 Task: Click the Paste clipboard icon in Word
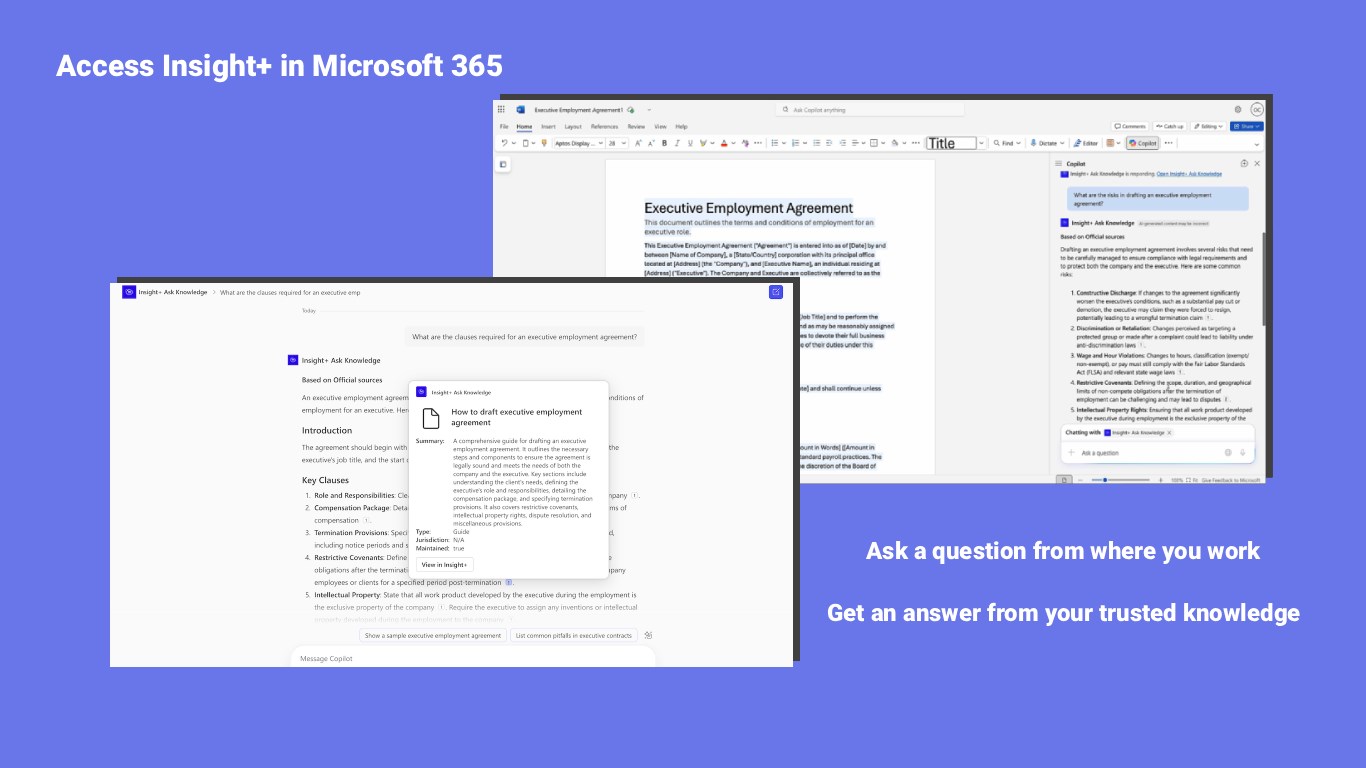coord(526,143)
